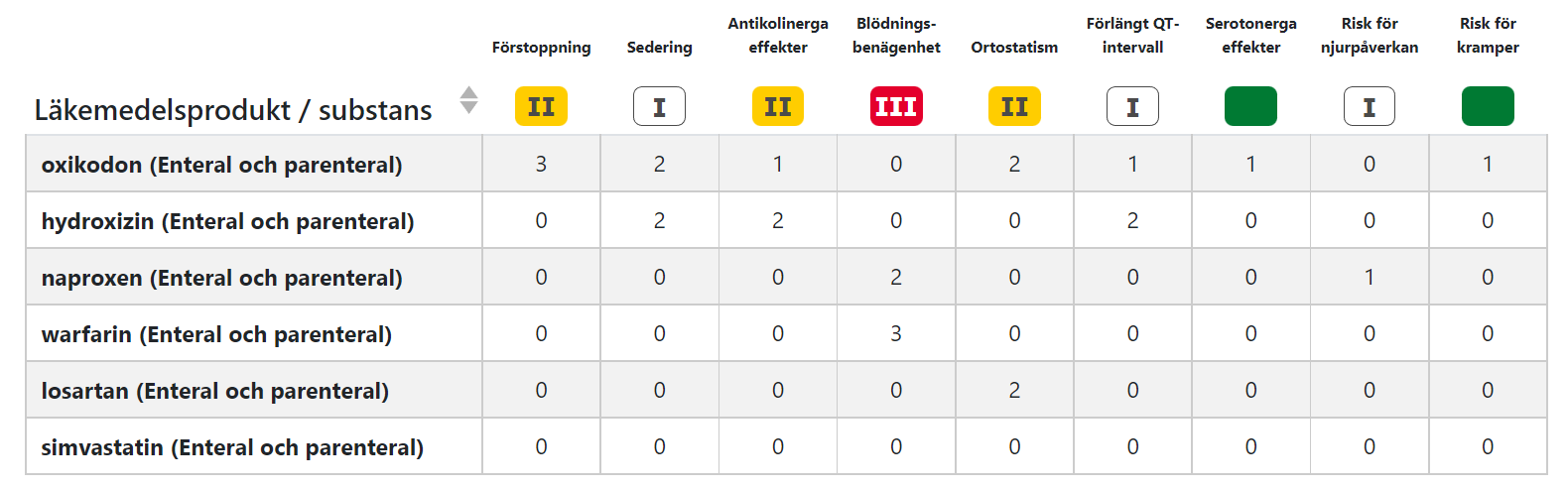Click the red III badge under Blödningsbenägenhet
Viewport: 1568px width, 489px height.
point(896,107)
